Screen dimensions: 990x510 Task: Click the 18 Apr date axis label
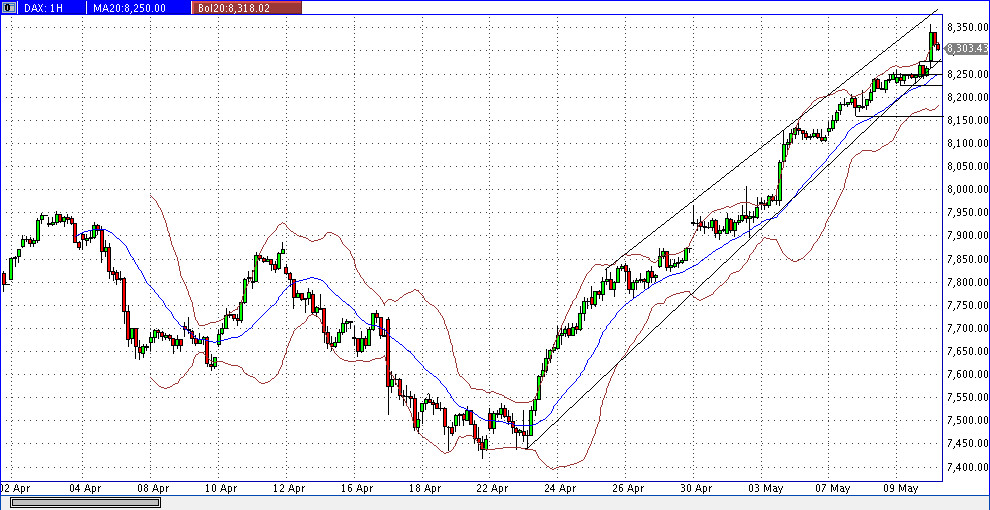point(424,488)
